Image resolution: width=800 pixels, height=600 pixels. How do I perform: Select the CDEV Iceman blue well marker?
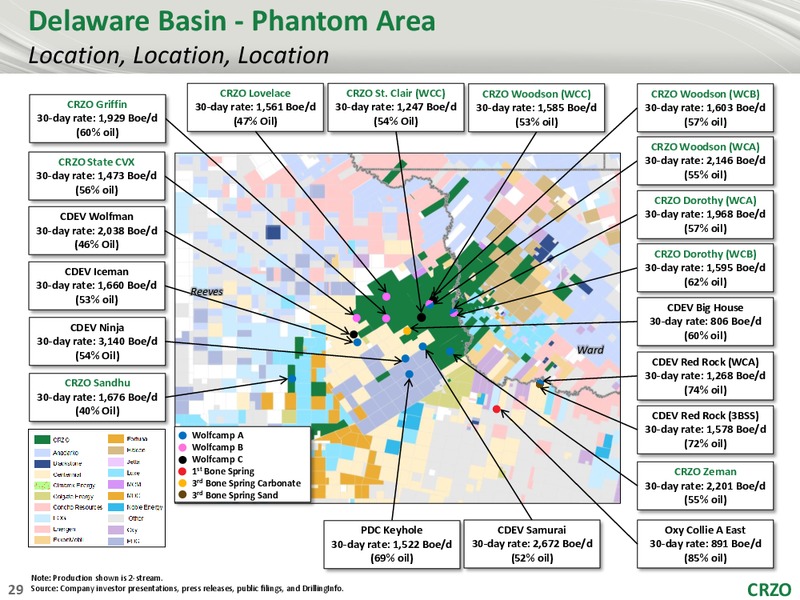[357, 342]
